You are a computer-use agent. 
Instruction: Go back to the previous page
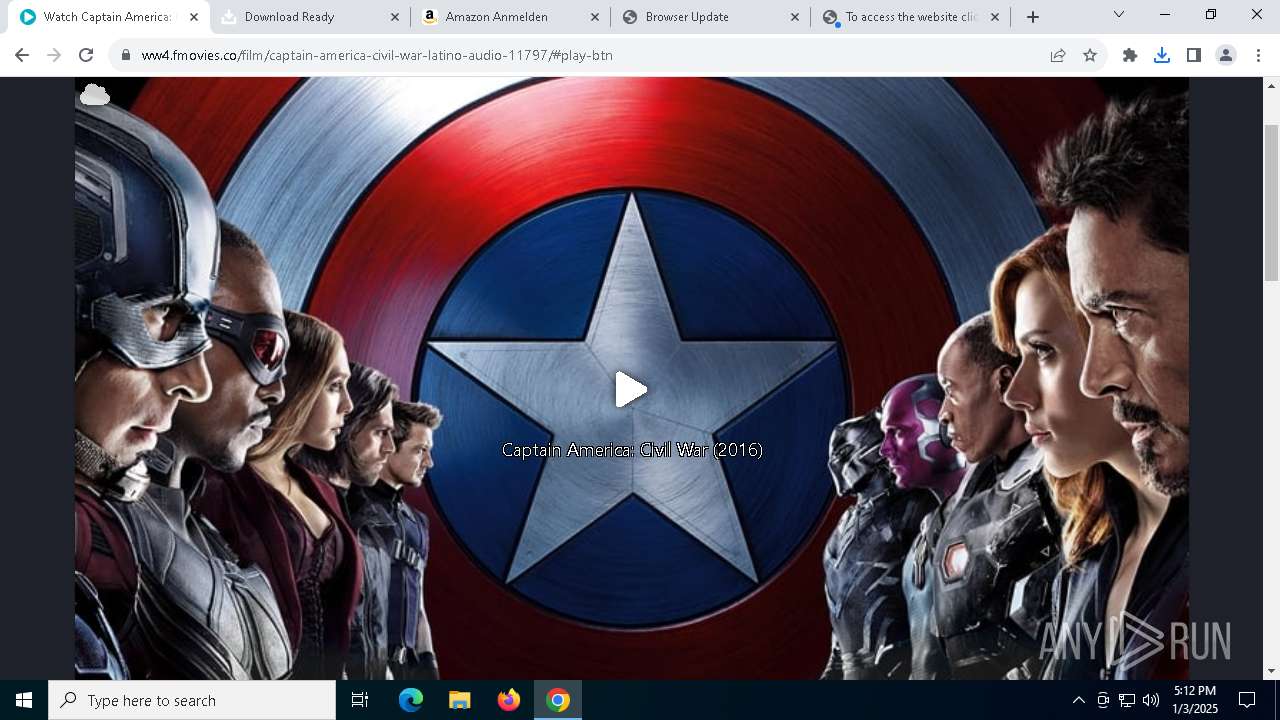[x=22, y=55]
